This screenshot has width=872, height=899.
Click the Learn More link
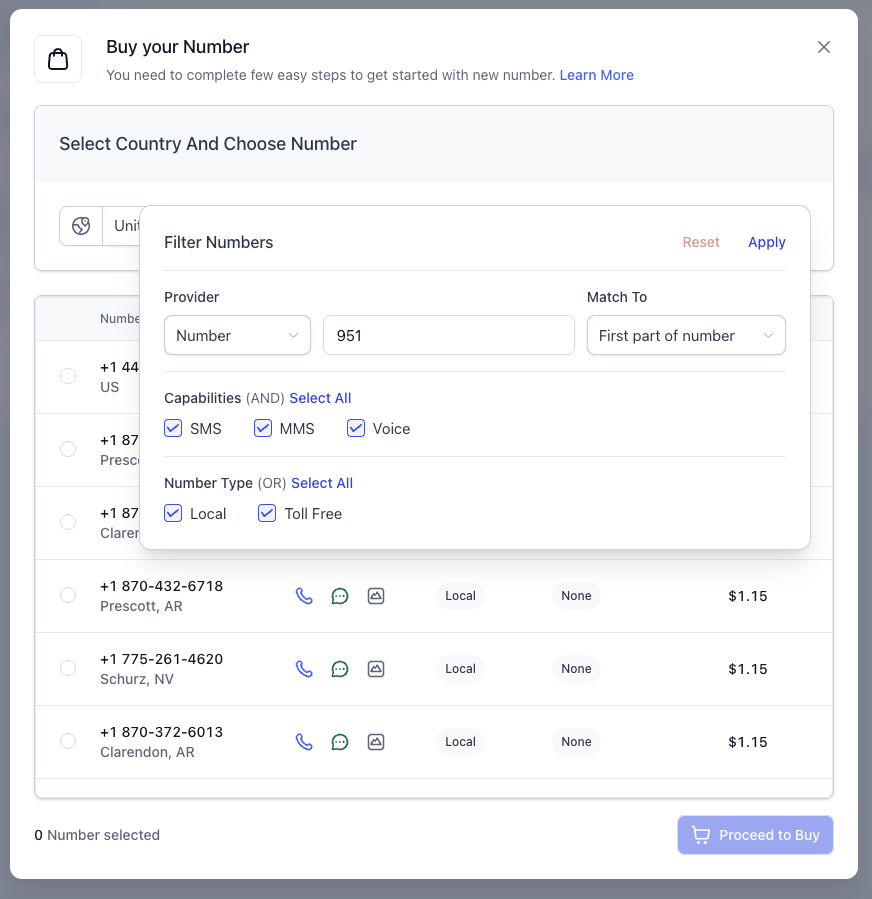click(597, 75)
